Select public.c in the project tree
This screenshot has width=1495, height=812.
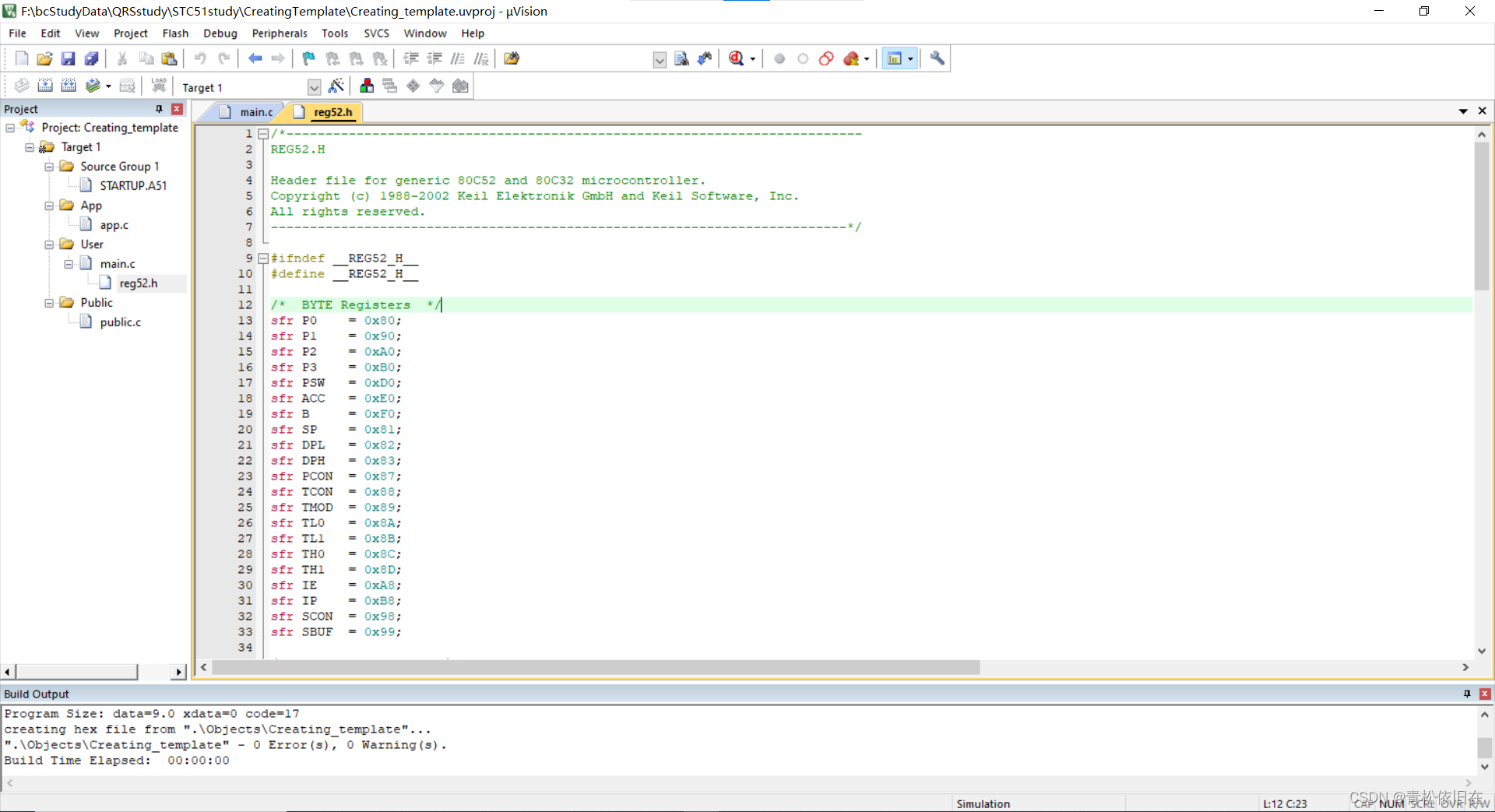(x=120, y=322)
